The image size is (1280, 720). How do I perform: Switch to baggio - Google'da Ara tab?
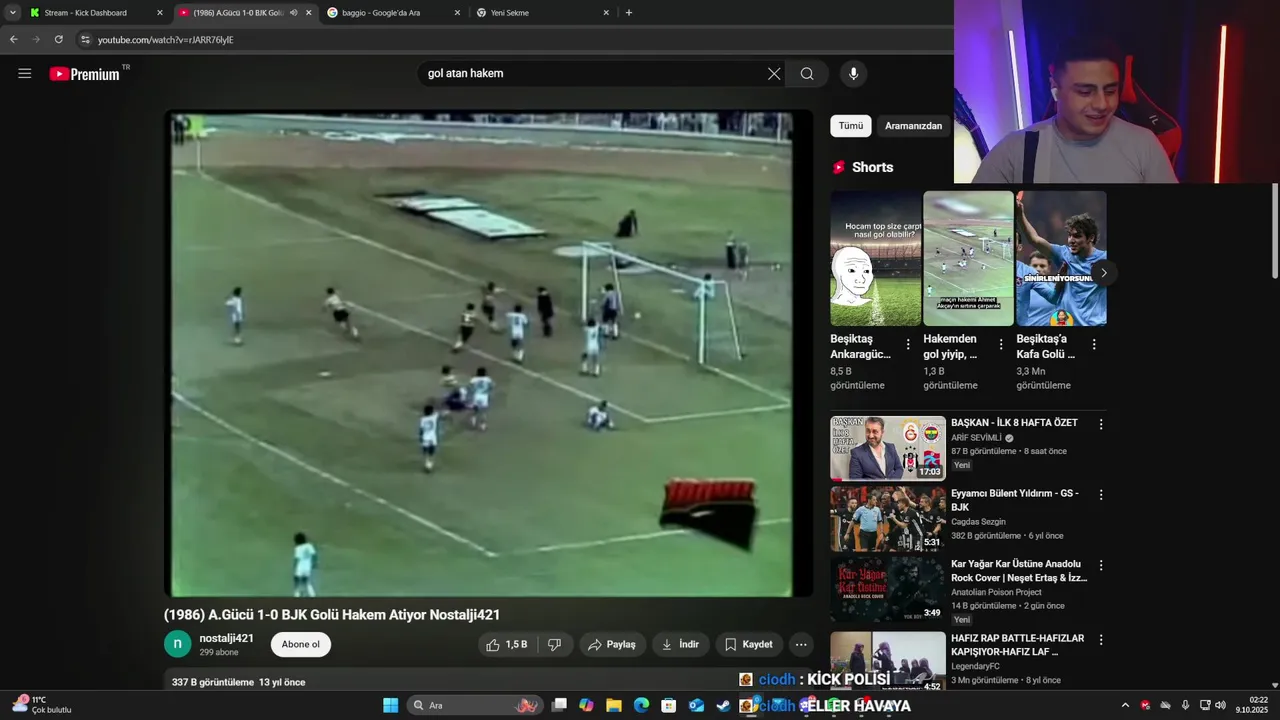395,13
